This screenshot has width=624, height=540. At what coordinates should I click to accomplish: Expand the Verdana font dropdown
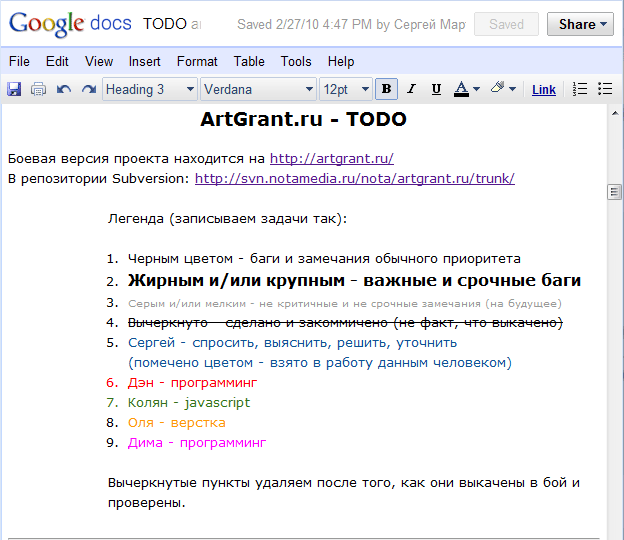point(258,89)
